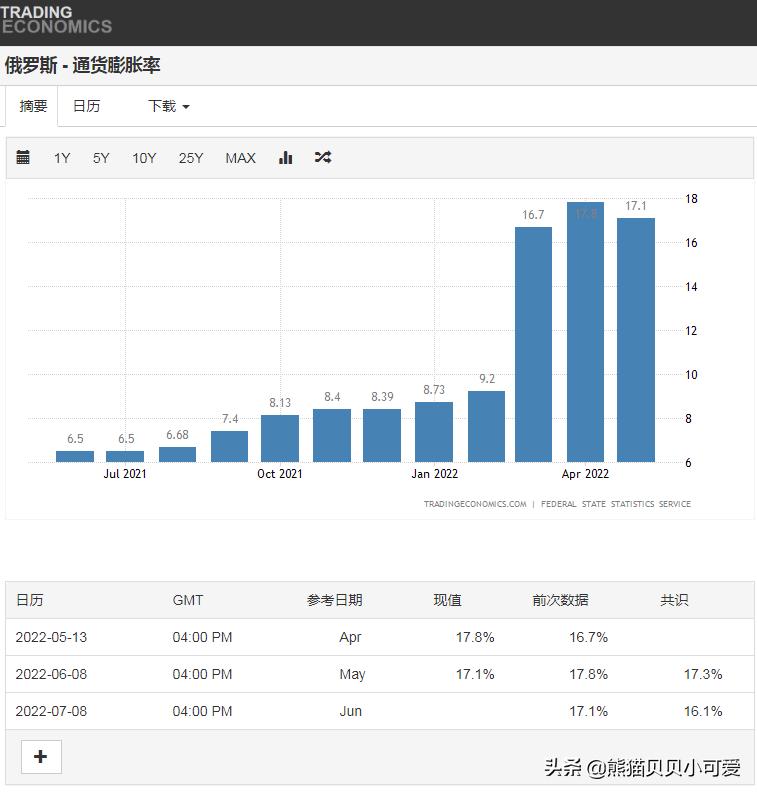Switch to the 摘要 summary tab
The width and height of the screenshot is (757, 794).
pyautogui.click(x=33, y=106)
